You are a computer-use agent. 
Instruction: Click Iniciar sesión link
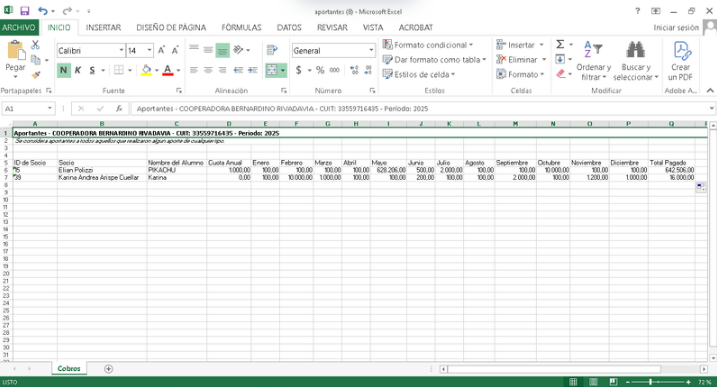pos(676,27)
